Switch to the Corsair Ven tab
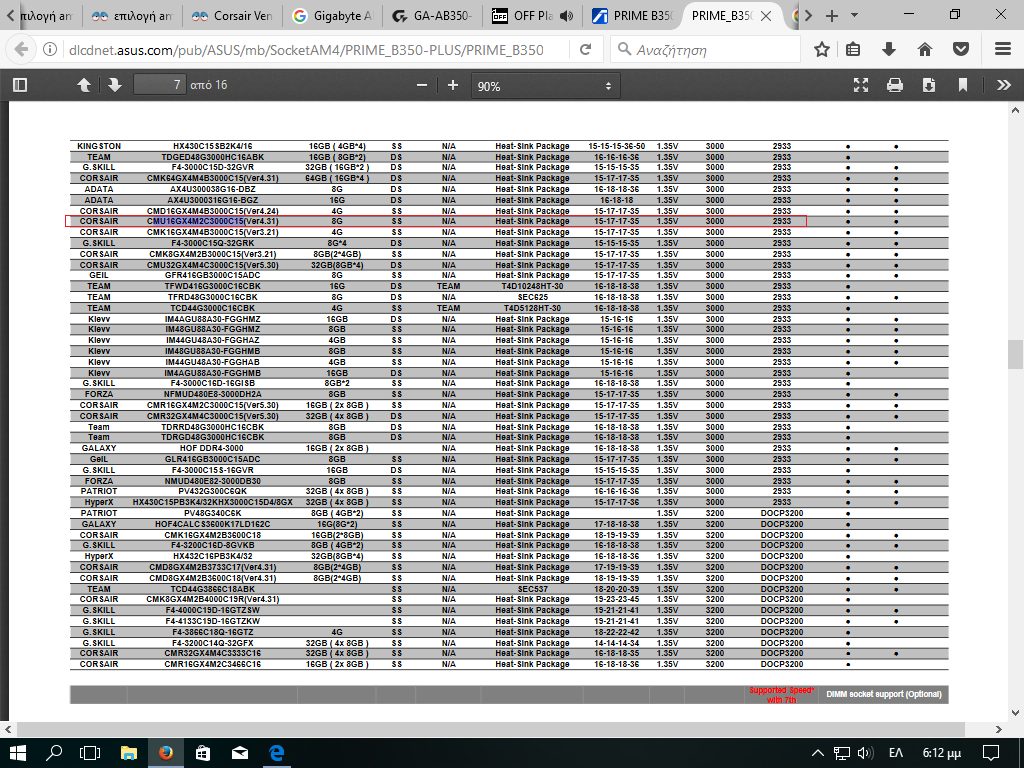This screenshot has height=768, width=1024. pyautogui.click(x=232, y=16)
